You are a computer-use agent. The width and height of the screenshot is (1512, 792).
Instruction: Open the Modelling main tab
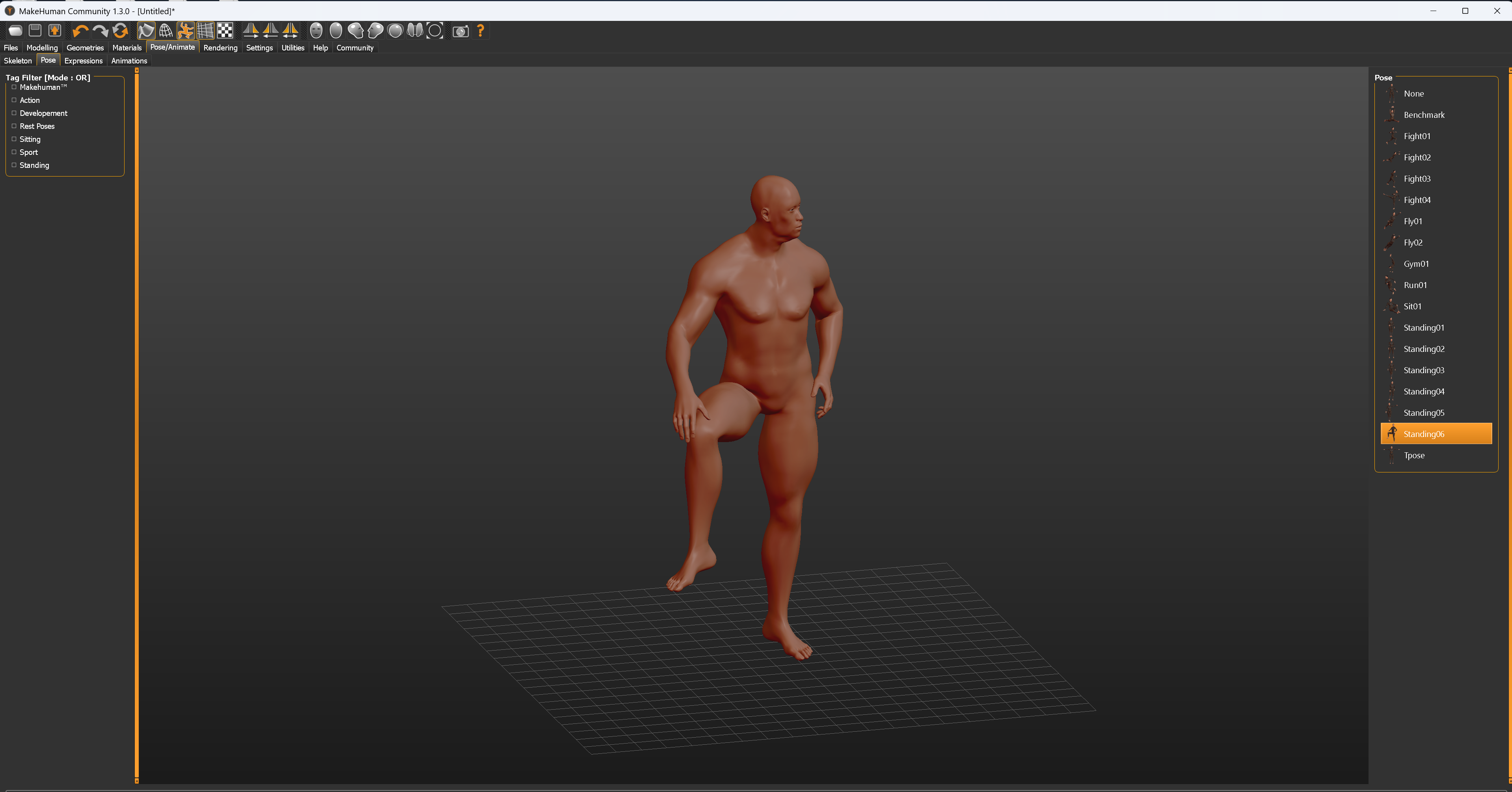click(42, 48)
